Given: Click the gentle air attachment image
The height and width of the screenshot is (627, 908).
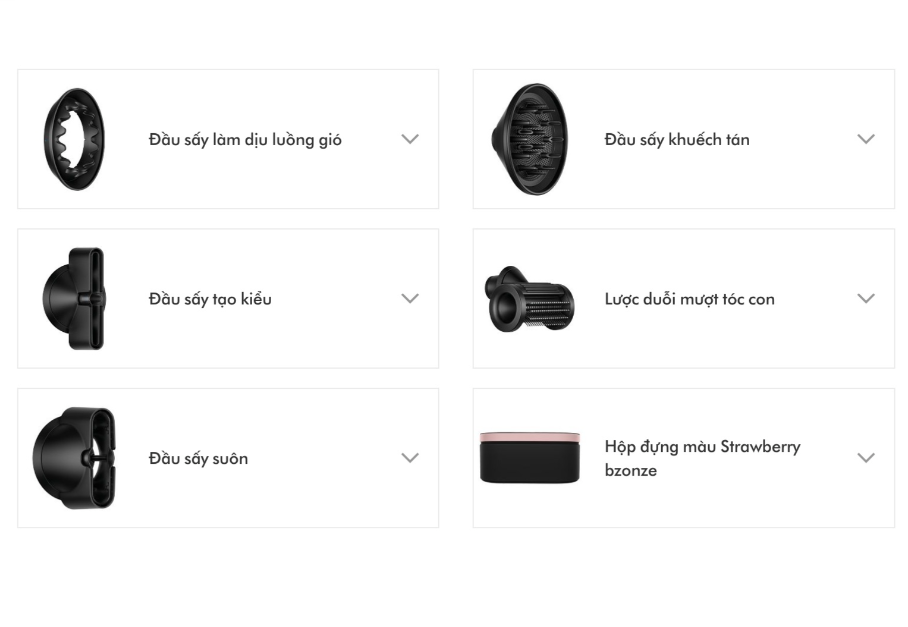Looking at the screenshot, I should coord(74,139).
